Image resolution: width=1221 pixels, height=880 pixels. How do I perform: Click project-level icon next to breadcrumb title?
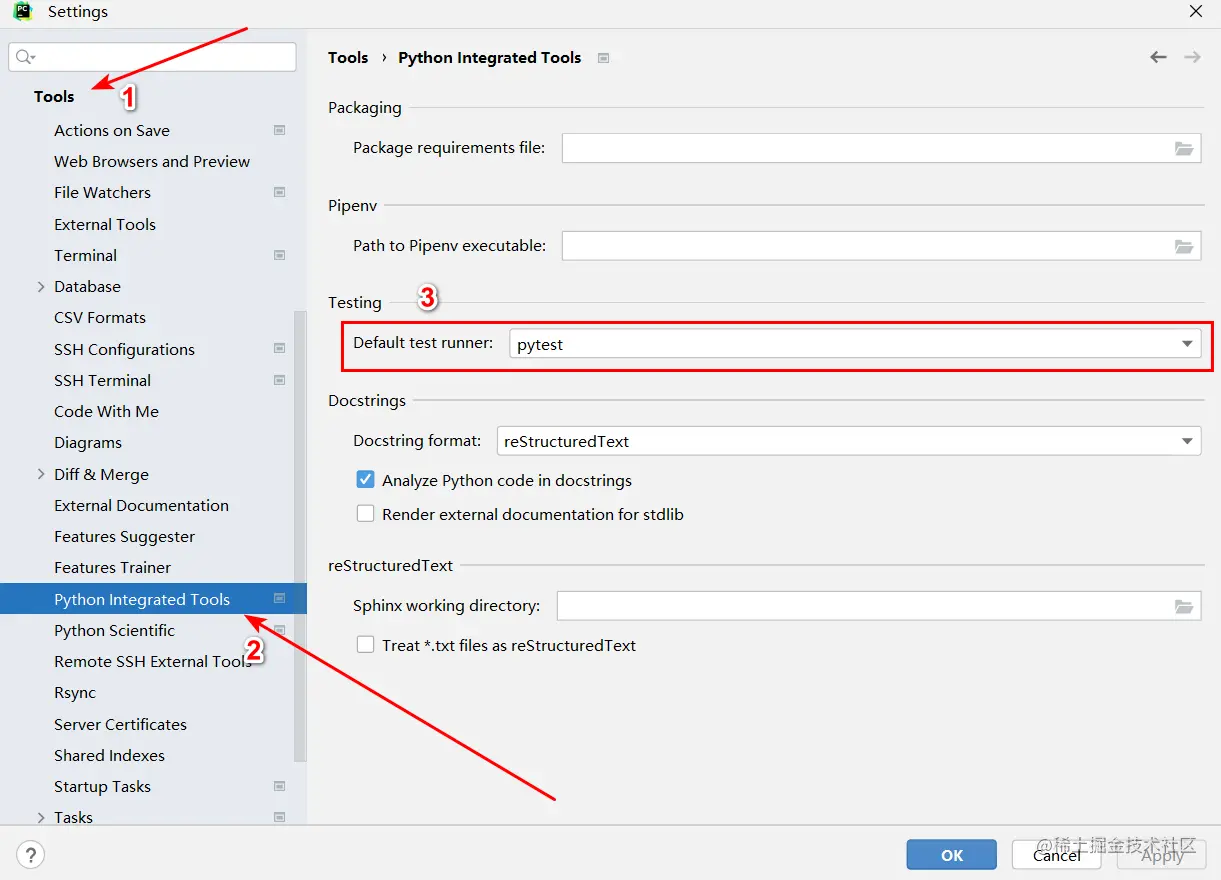(x=603, y=58)
